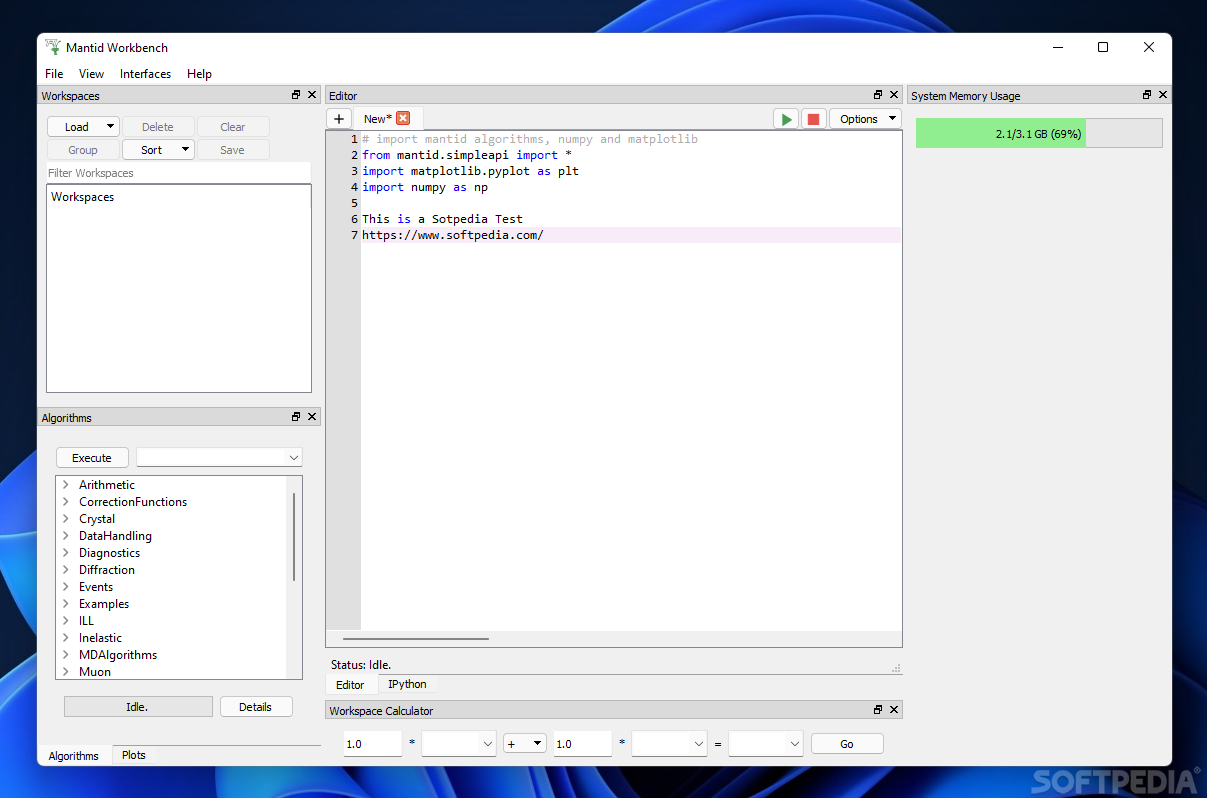Expand the Arithmetic algorithm category
The width and height of the screenshot is (1216, 809).
coord(66,485)
